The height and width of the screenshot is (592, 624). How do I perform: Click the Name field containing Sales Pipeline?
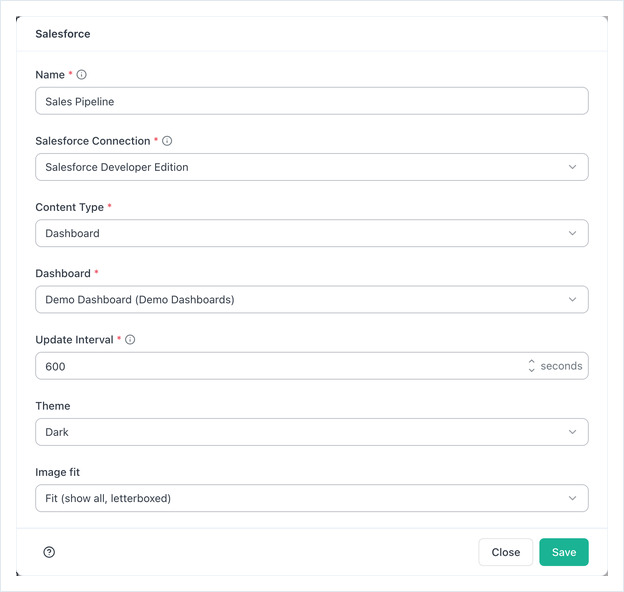click(x=312, y=101)
